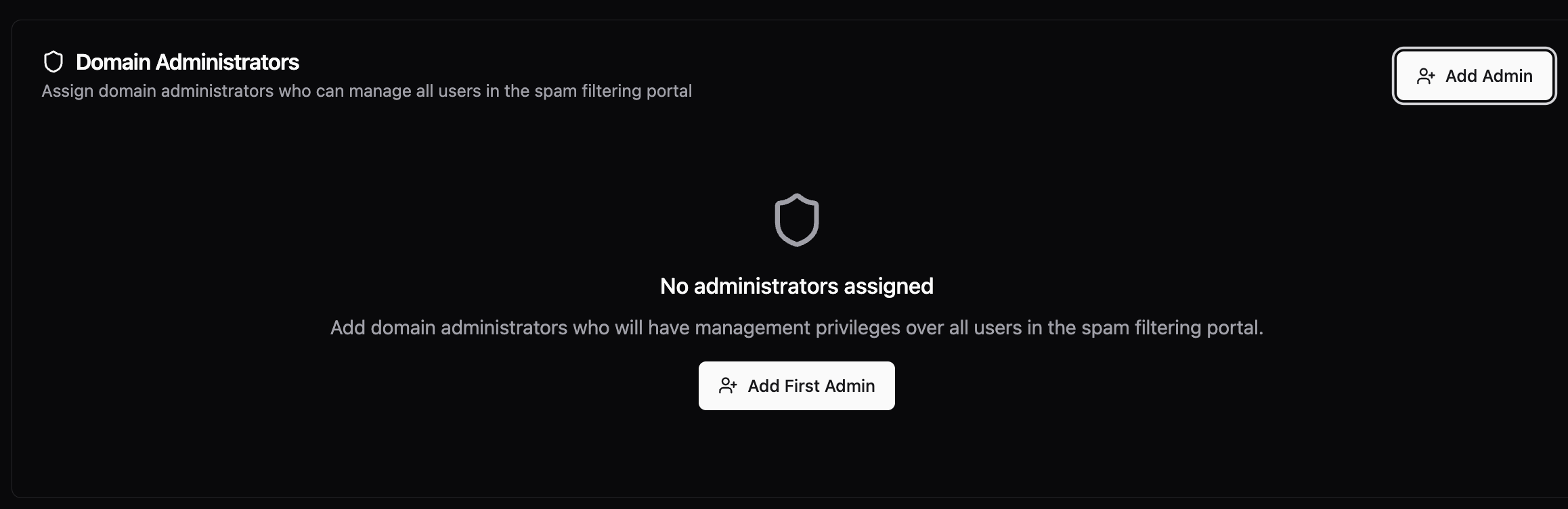Image resolution: width=1568 pixels, height=509 pixels.
Task: Click the "No administrators assigned" heading
Action: coord(796,286)
